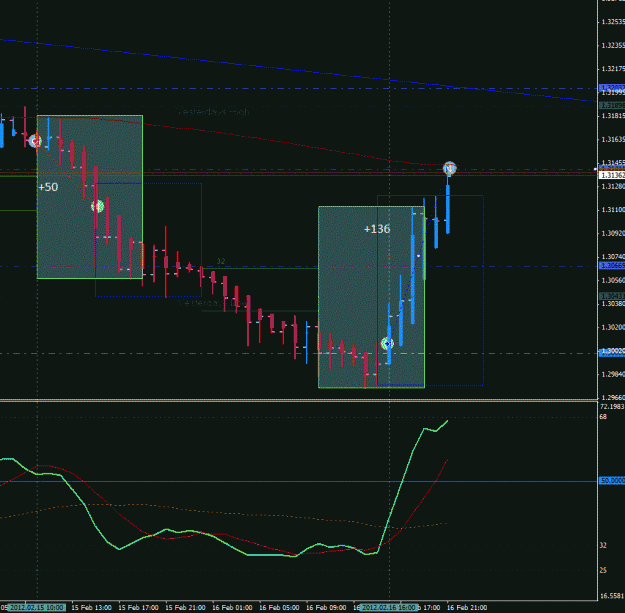Click the 68 indicator level value
Screen dimensions: 625x613
pyautogui.click(x=603, y=417)
